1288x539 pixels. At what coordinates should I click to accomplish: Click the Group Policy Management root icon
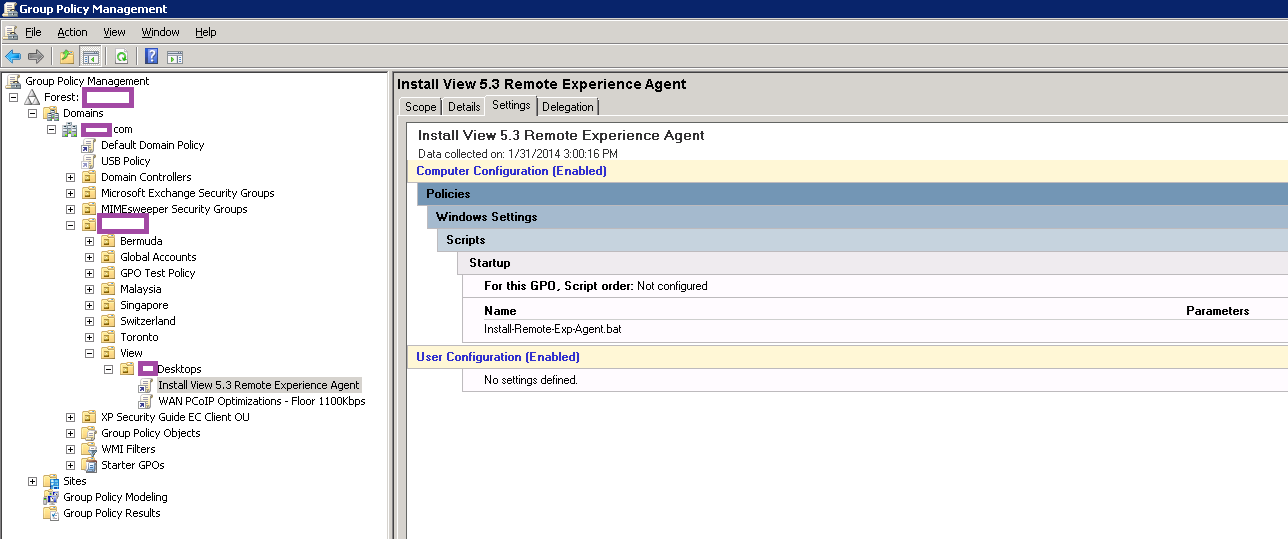[x=13, y=81]
